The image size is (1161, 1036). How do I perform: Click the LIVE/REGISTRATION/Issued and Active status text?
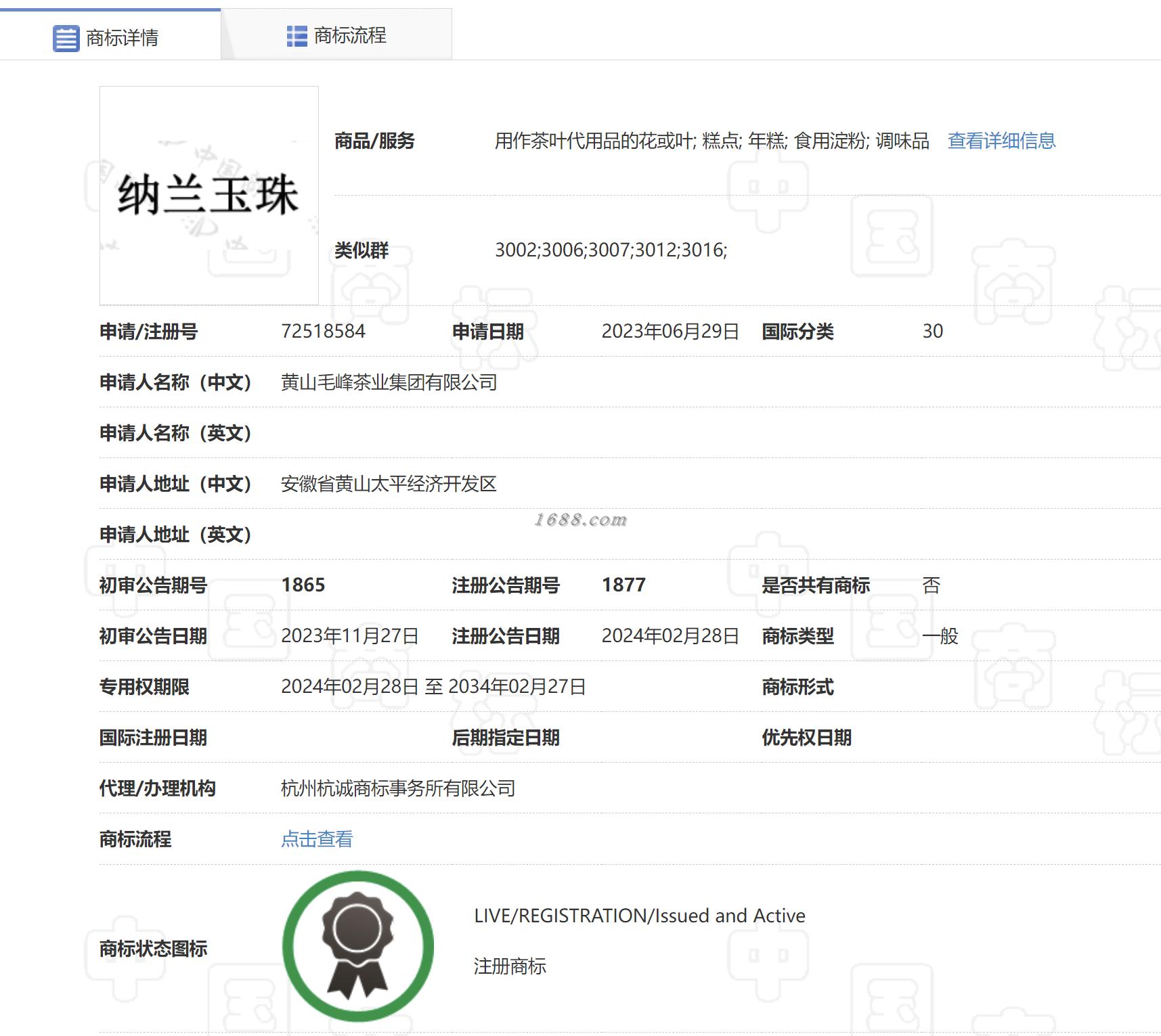640,916
